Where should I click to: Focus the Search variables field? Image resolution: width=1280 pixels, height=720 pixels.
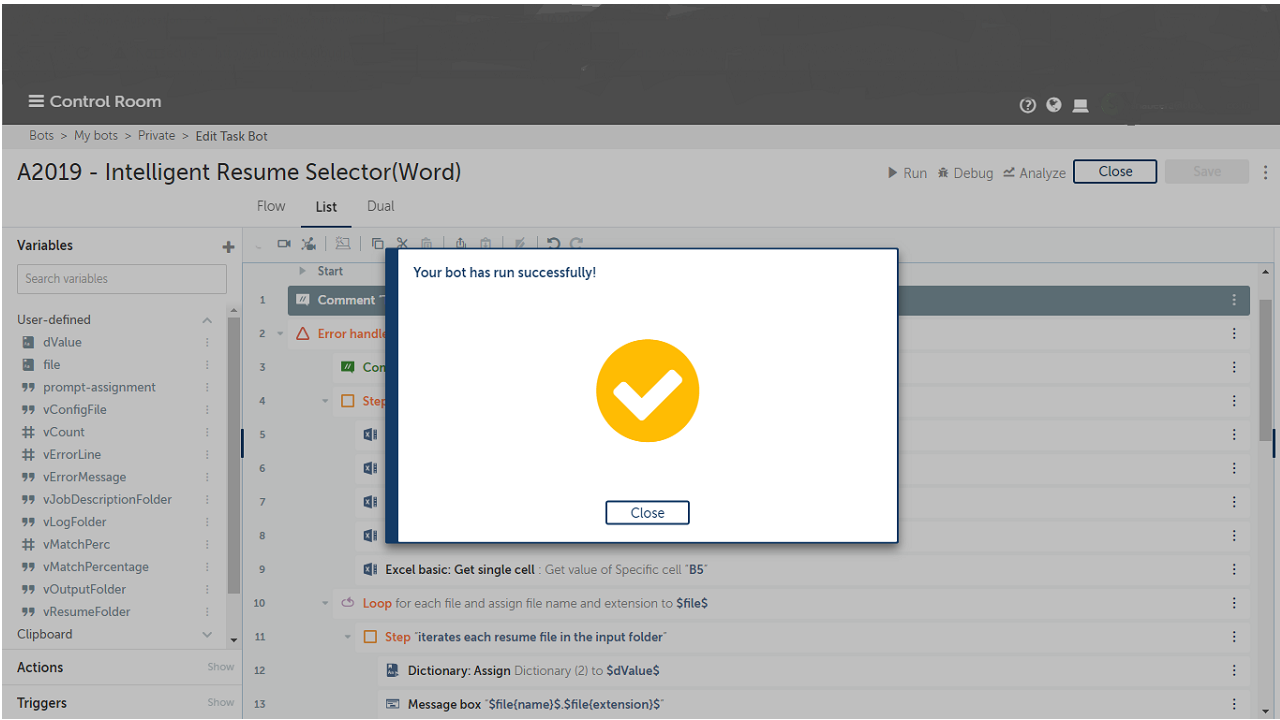click(122, 279)
